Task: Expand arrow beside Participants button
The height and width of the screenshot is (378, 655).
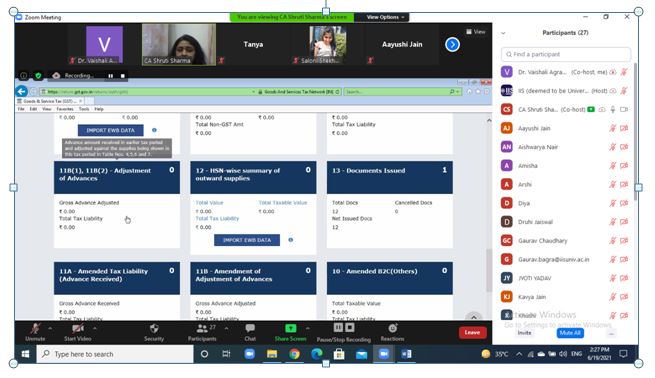Action: pos(226,329)
